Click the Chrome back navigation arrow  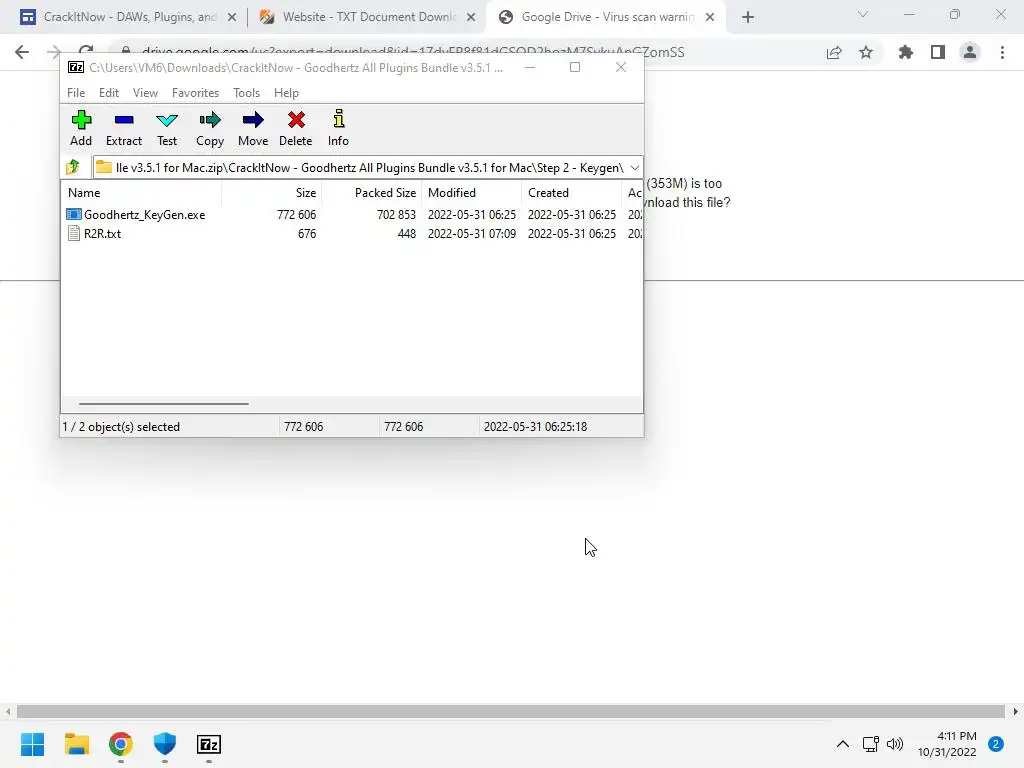[22, 52]
